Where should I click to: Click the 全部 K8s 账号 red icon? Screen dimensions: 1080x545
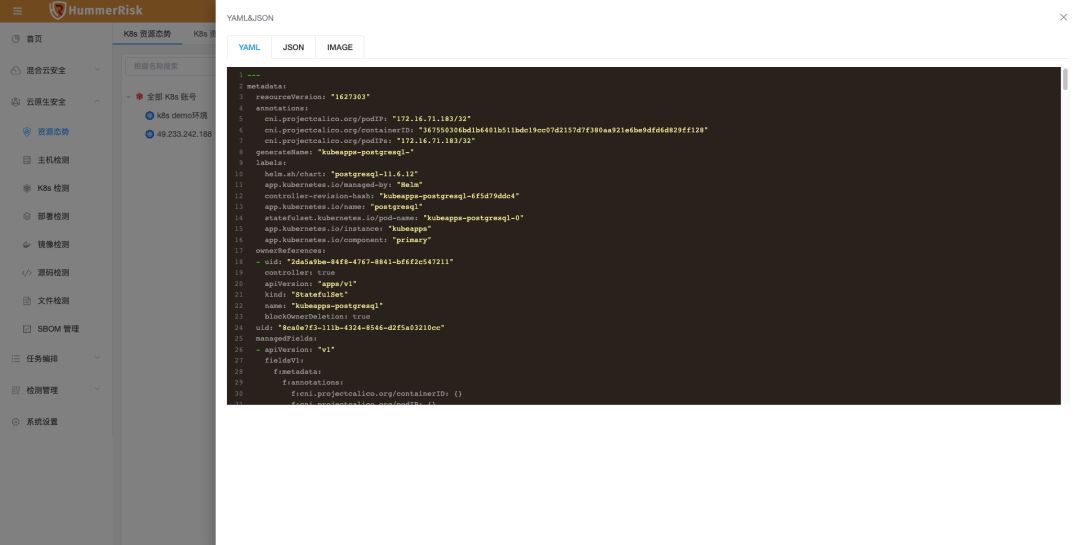tap(139, 97)
